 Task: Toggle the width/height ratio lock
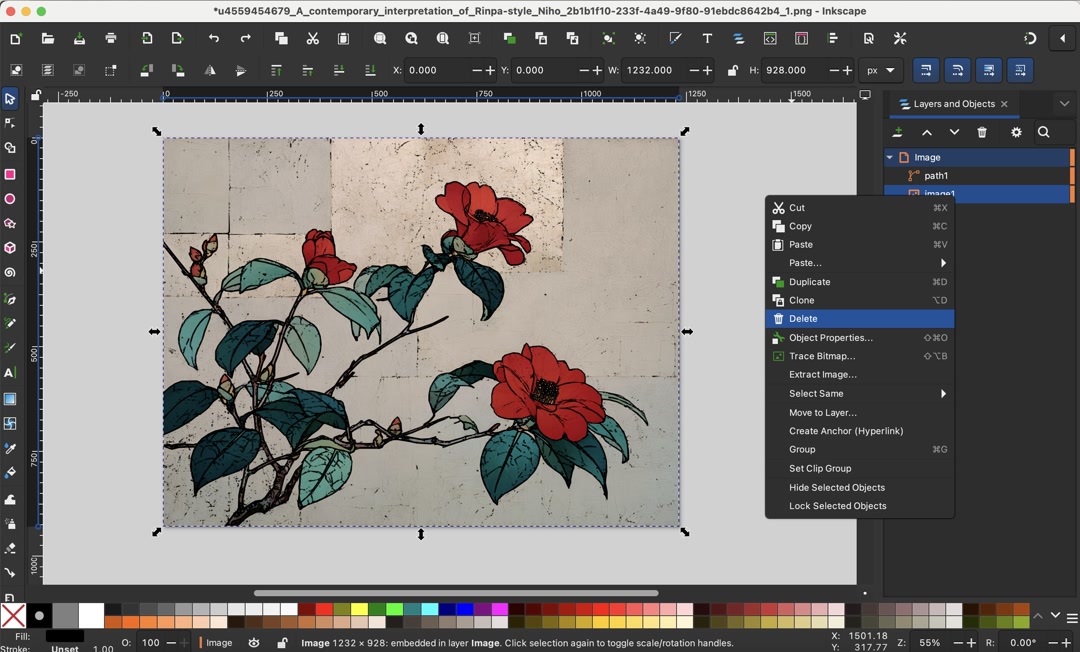tap(733, 71)
